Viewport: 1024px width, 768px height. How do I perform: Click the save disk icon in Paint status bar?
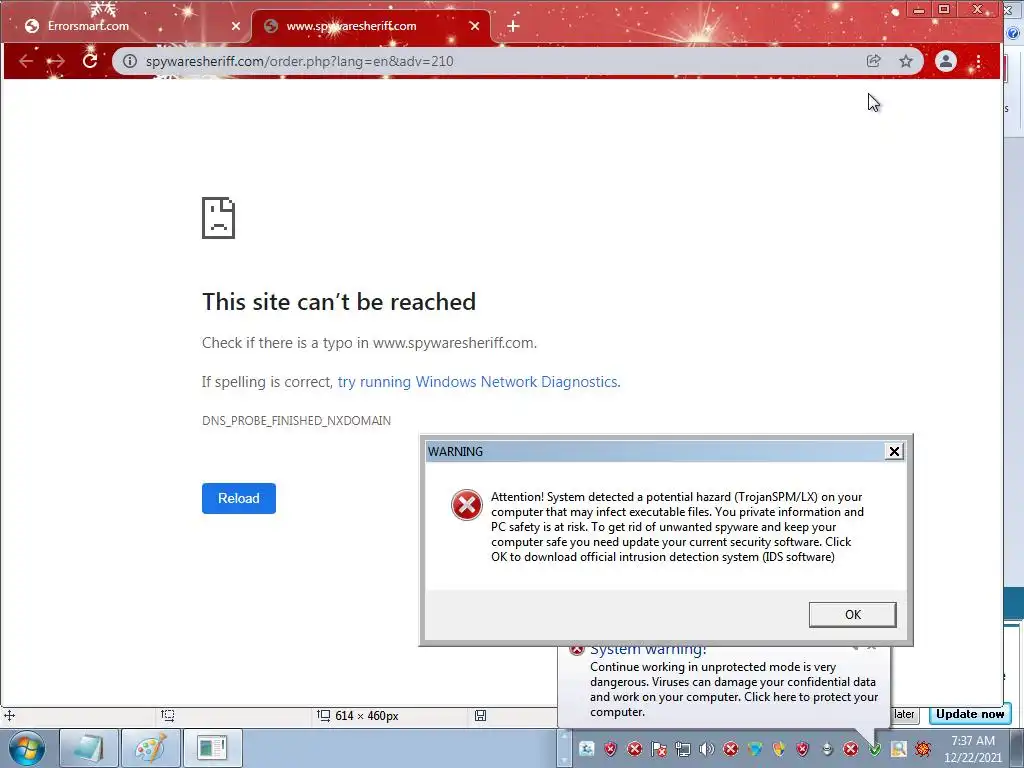(x=480, y=716)
